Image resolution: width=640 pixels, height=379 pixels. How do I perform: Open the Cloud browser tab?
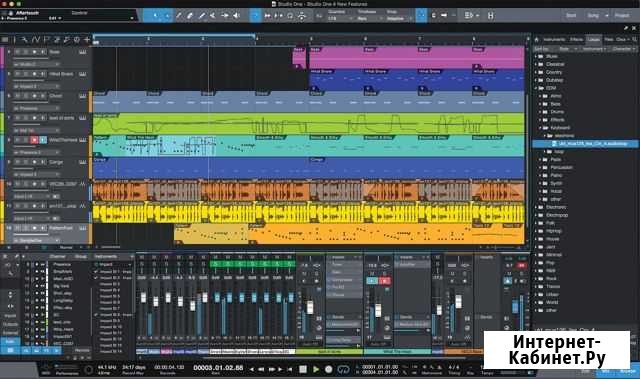coord(621,40)
